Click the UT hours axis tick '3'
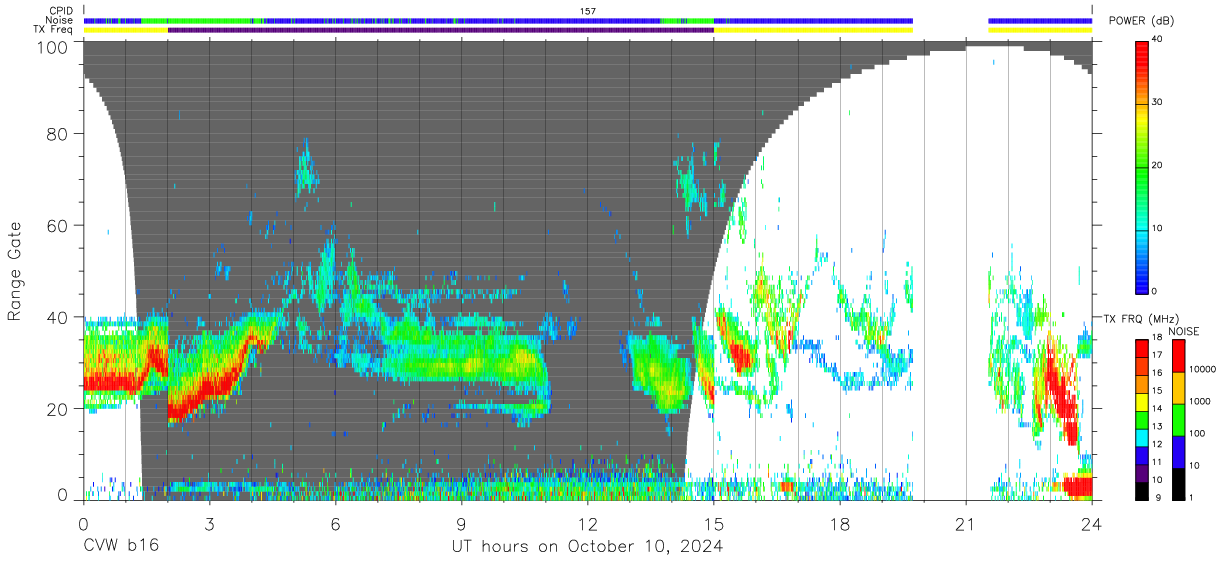1228x567 pixels. tap(209, 523)
